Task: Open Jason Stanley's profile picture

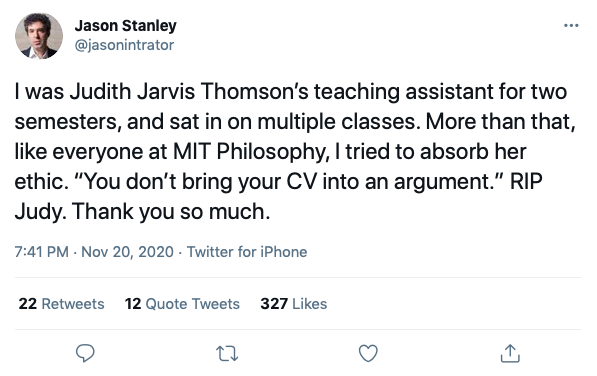Action: pos(39,36)
